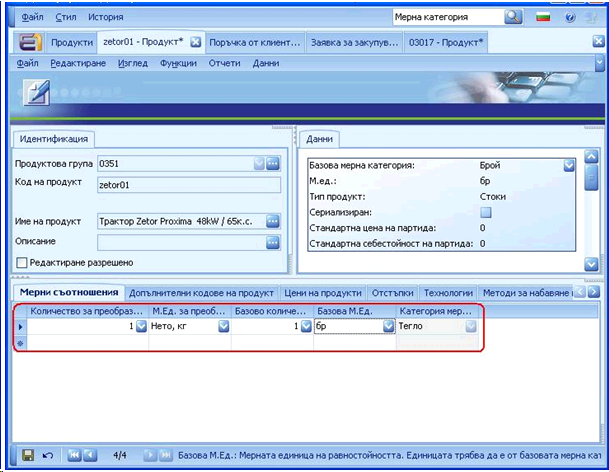
Task: Select Мерни съотношения tab
Action: coord(69,293)
